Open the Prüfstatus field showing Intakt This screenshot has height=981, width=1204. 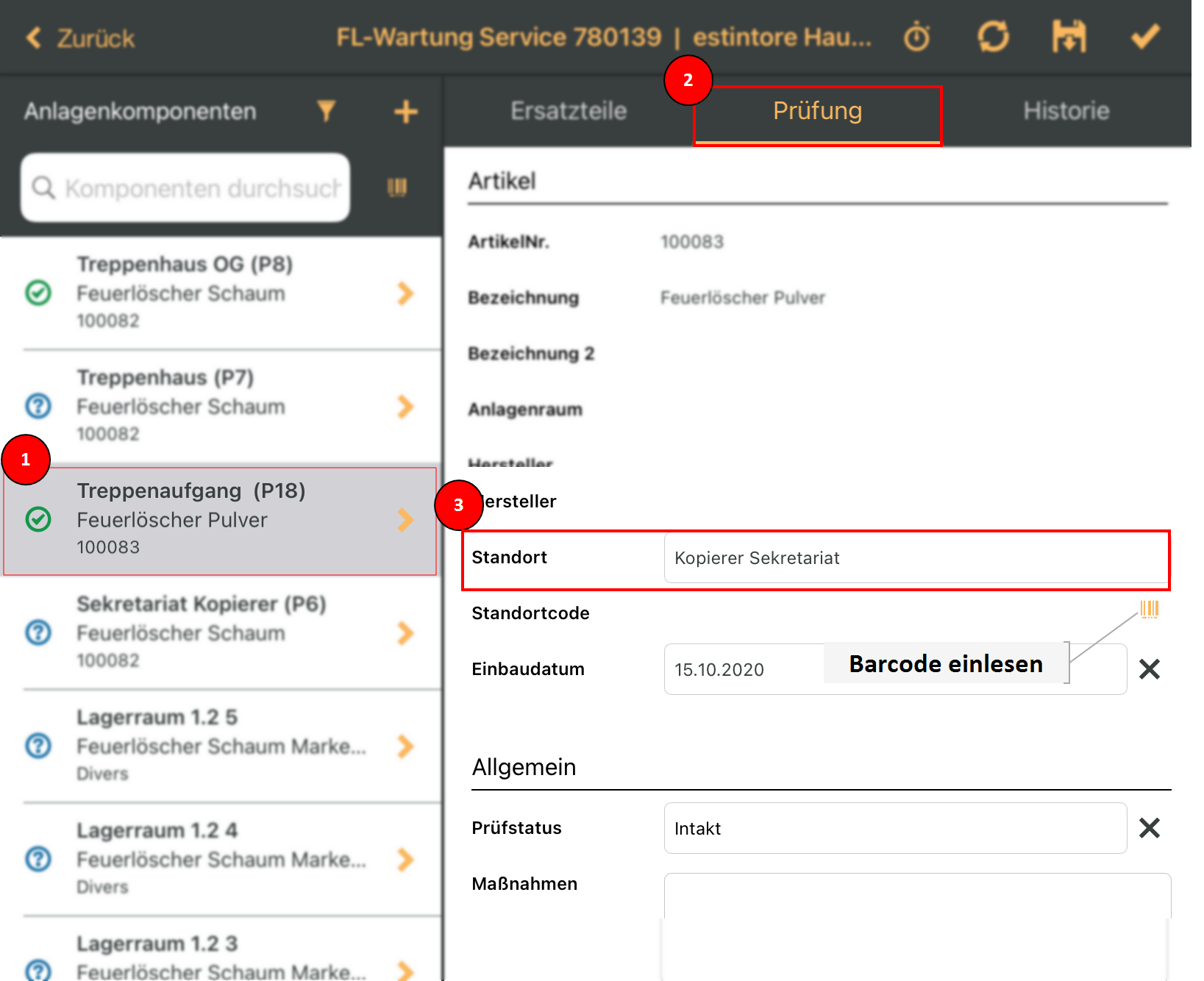point(894,828)
